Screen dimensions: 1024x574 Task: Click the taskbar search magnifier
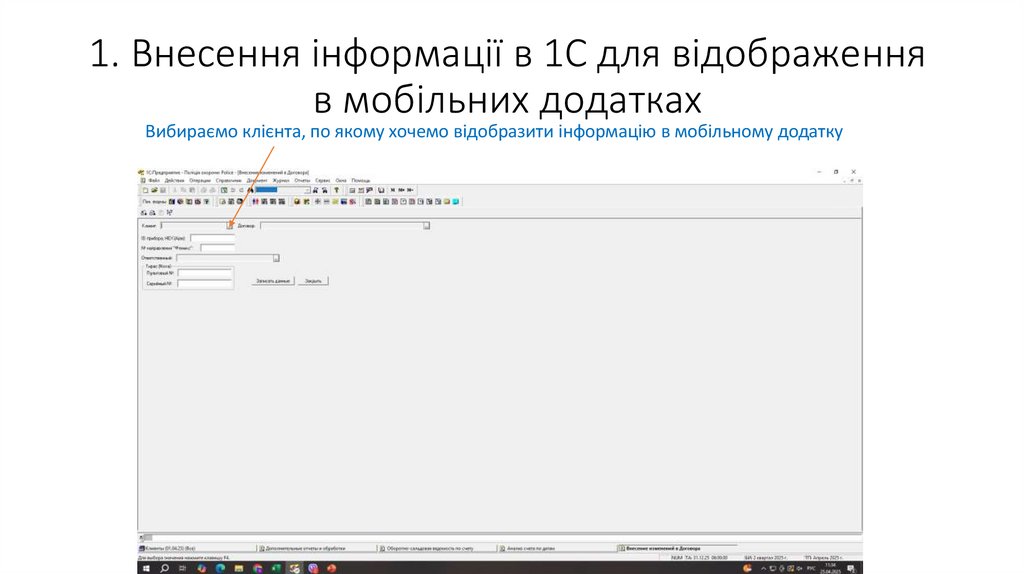click(x=164, y=569)
